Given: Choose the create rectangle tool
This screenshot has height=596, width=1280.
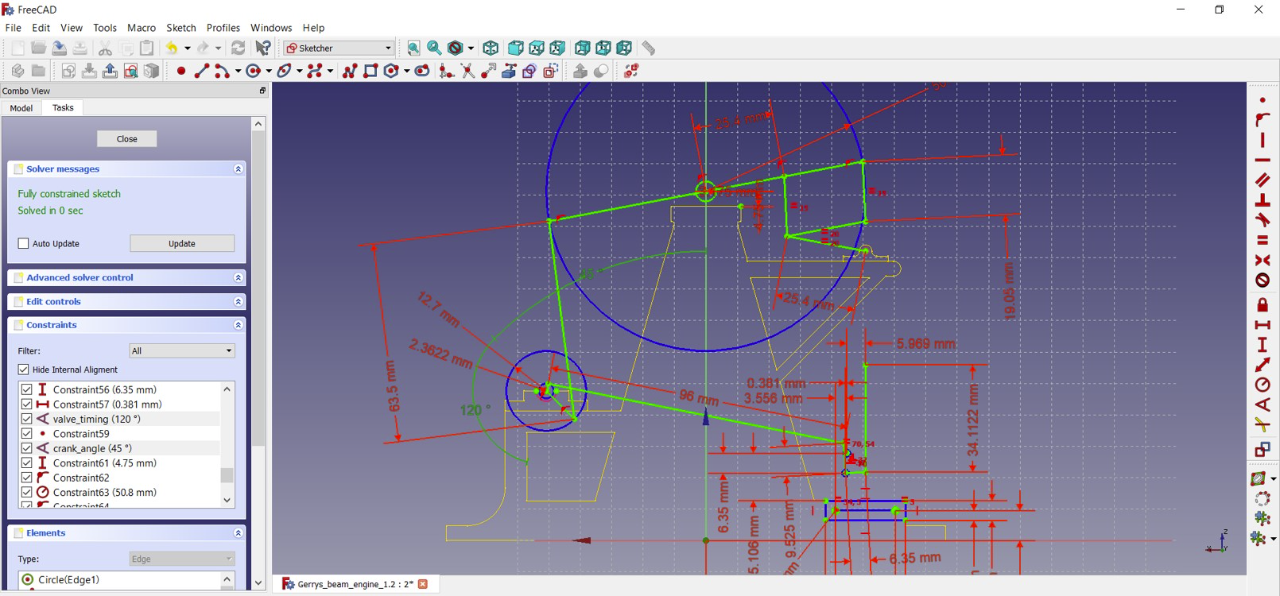Looking at the screenshot, I should coord(370,71).
